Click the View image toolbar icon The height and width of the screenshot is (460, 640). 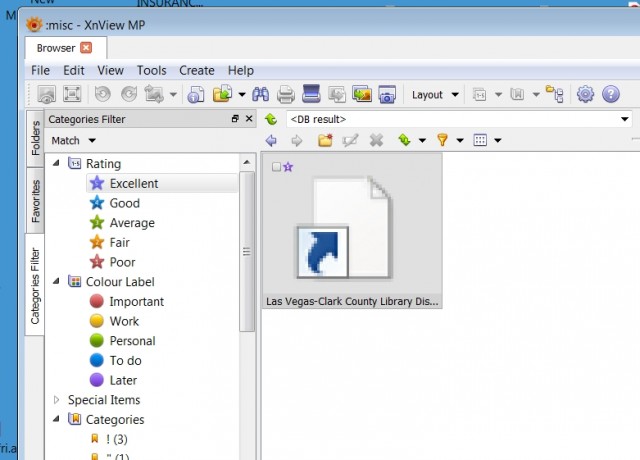pos(47,94)
